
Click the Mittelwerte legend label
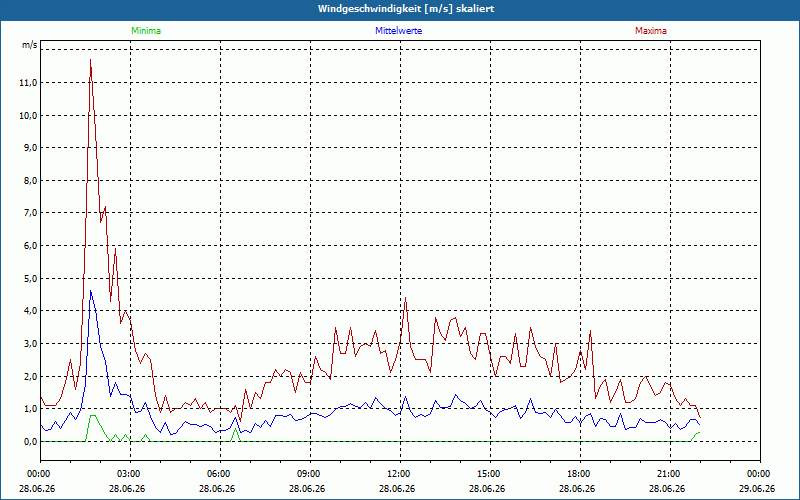click(x=398, y=31)
